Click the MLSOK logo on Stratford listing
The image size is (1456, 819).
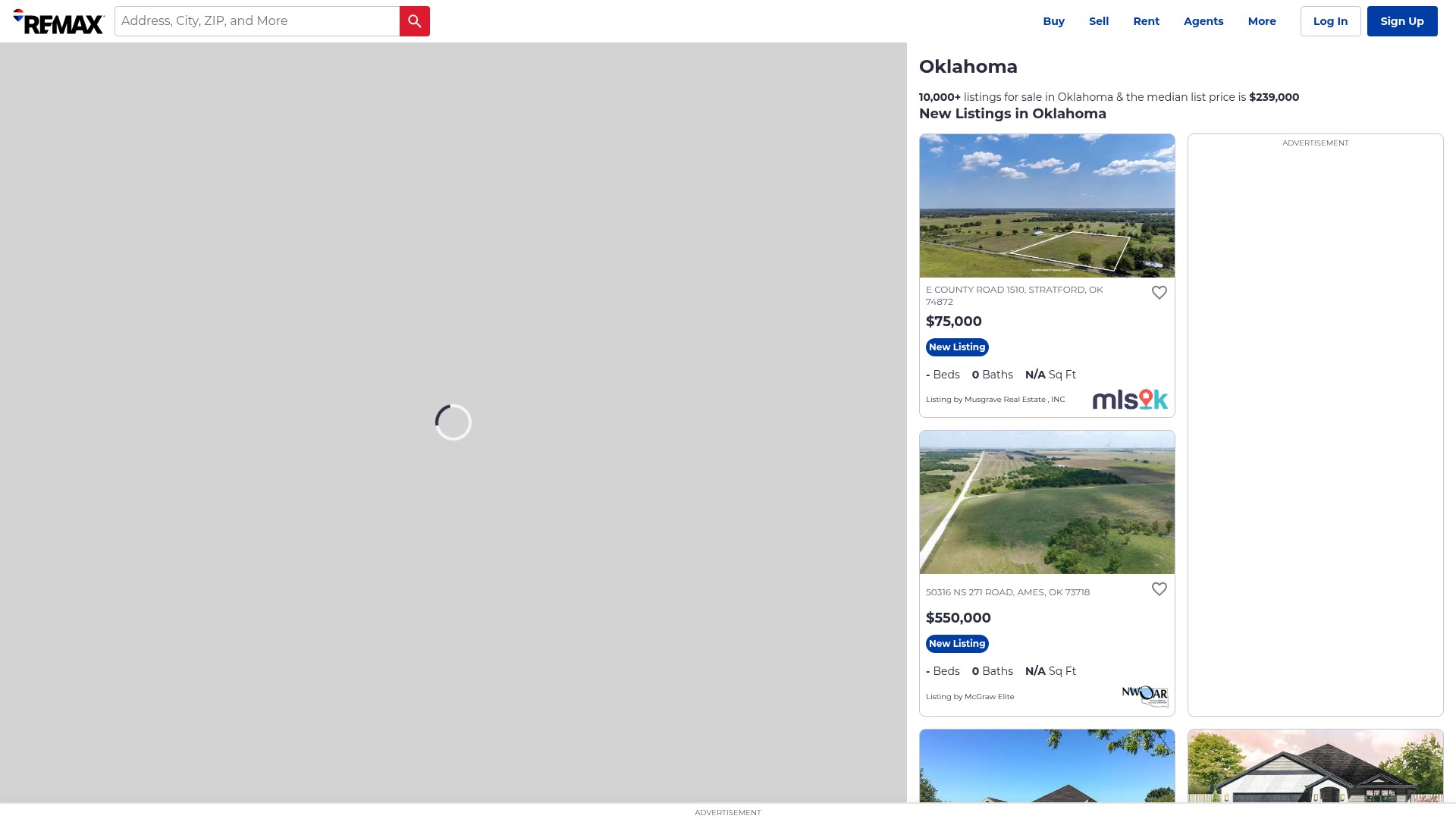click(1130, 400)
